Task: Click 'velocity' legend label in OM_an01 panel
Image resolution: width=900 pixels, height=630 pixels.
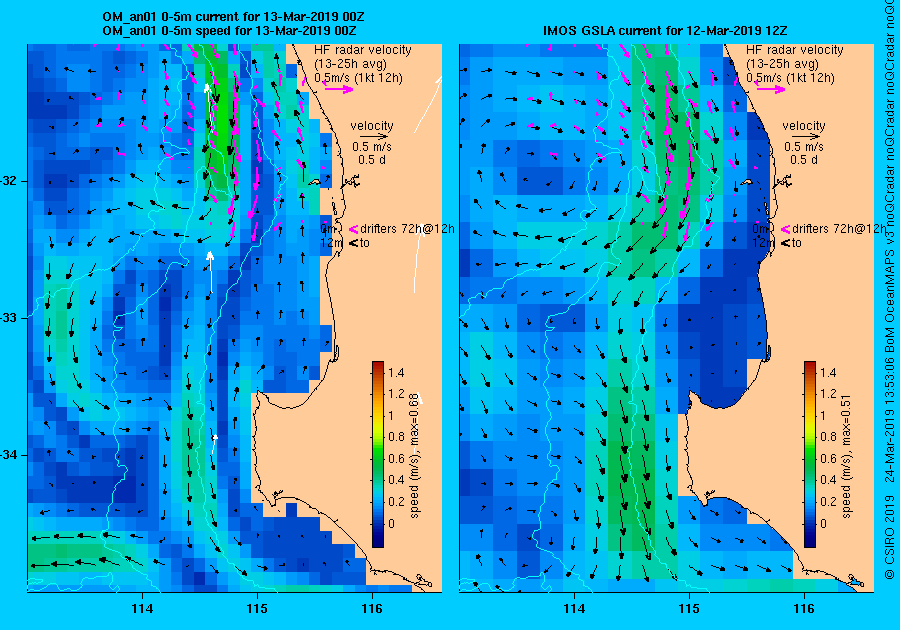Action: [x=372, y=126]
